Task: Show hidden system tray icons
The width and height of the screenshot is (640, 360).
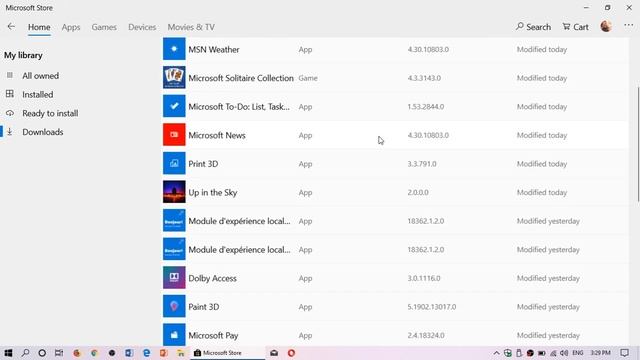Action: click(x=496, y=353)
